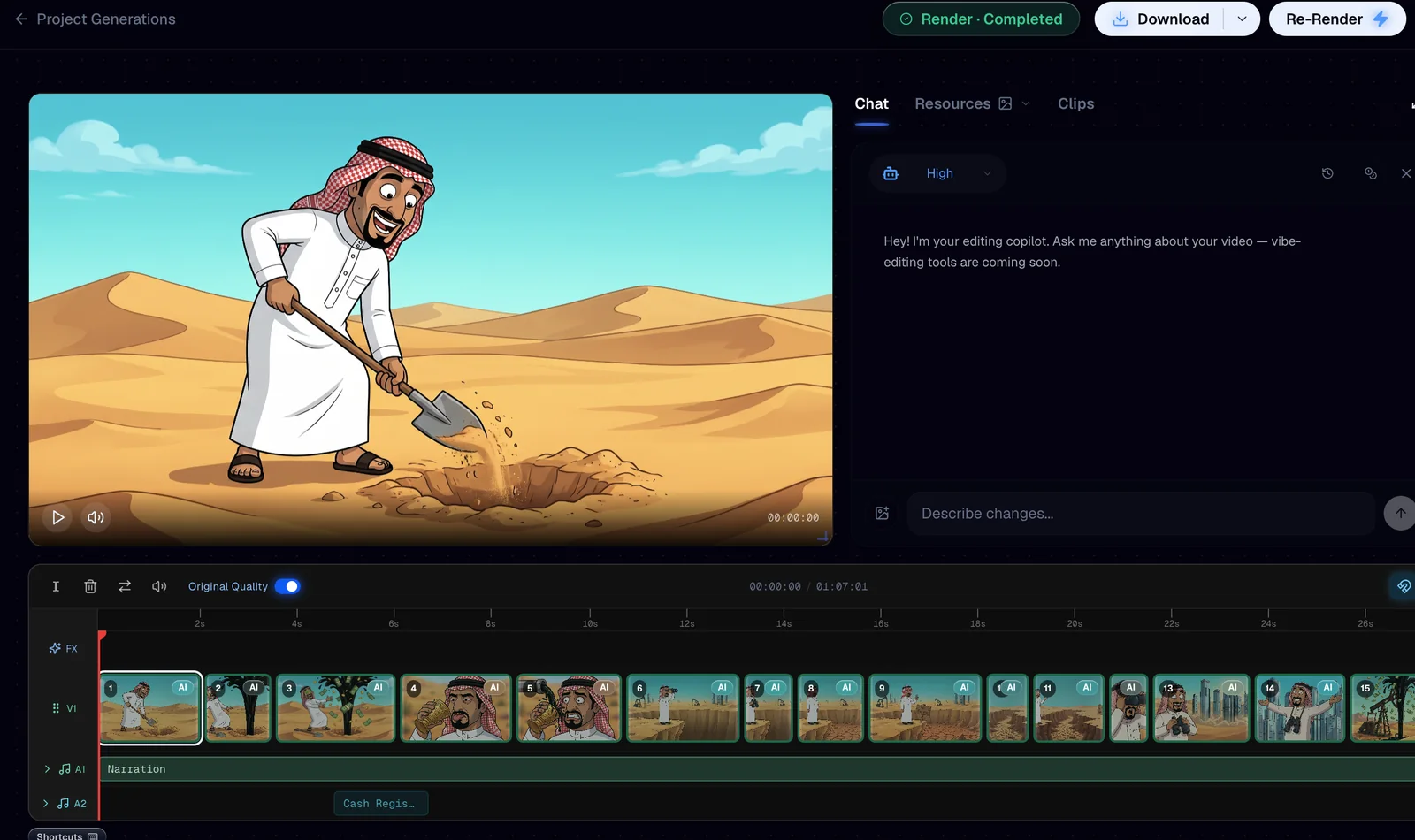1415x840 pixels.
Task: Click the FX track sparkle icon
Action: (55, 649)
